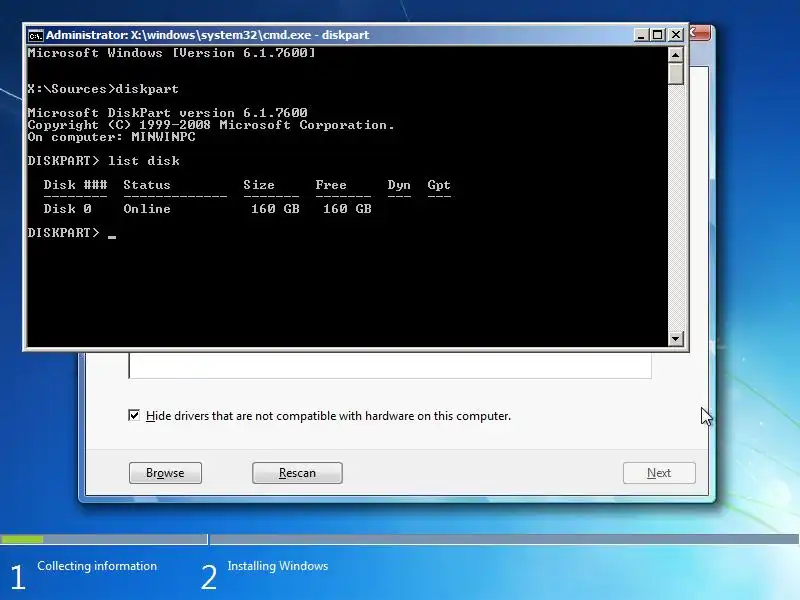Click the driver list box in the dialog
Image resolution: width=800 pixels, height=600 pixels.
pos(390,365)
